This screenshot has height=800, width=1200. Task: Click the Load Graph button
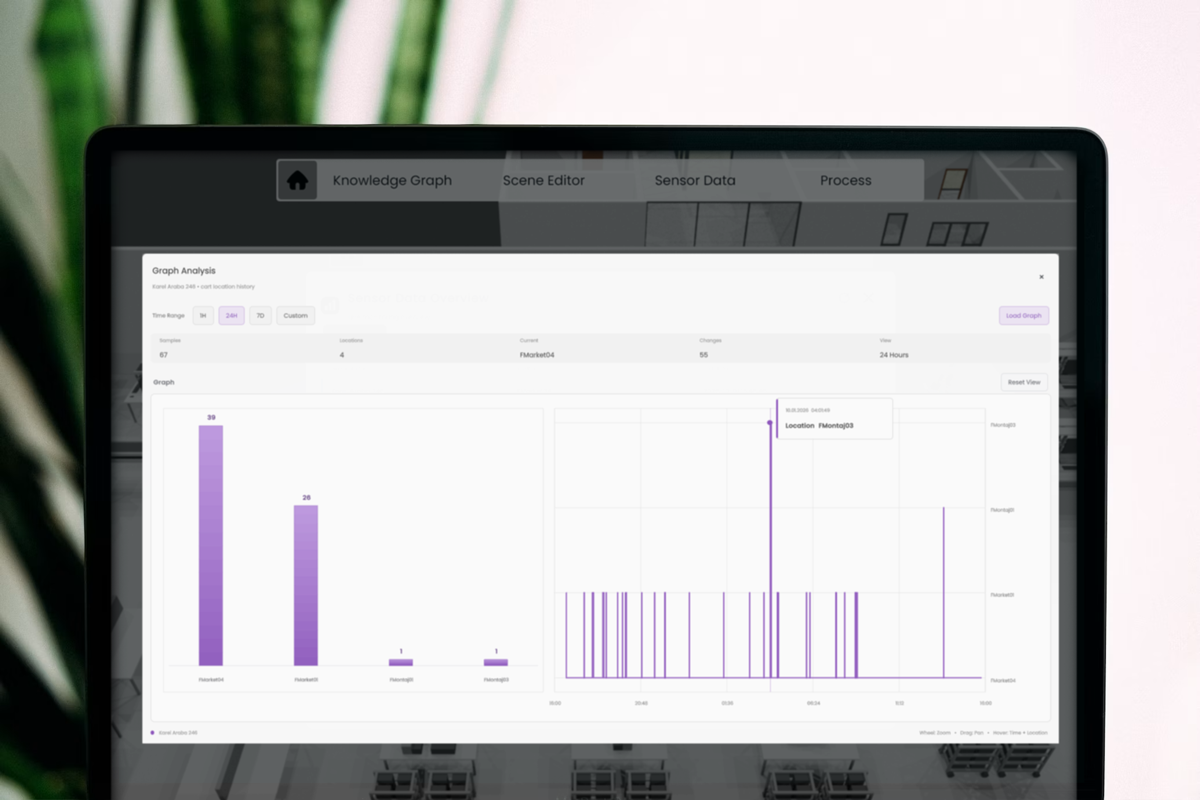pos(1024,316)
